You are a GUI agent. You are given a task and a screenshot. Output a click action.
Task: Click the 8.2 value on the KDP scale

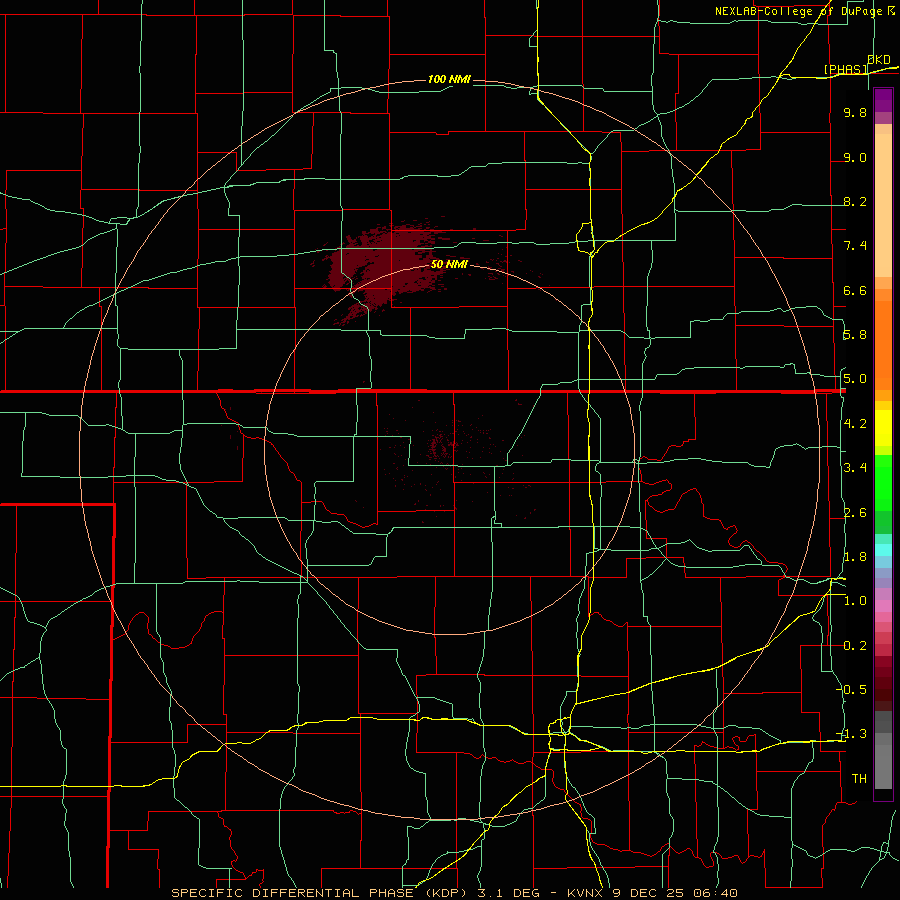[855, 201]
